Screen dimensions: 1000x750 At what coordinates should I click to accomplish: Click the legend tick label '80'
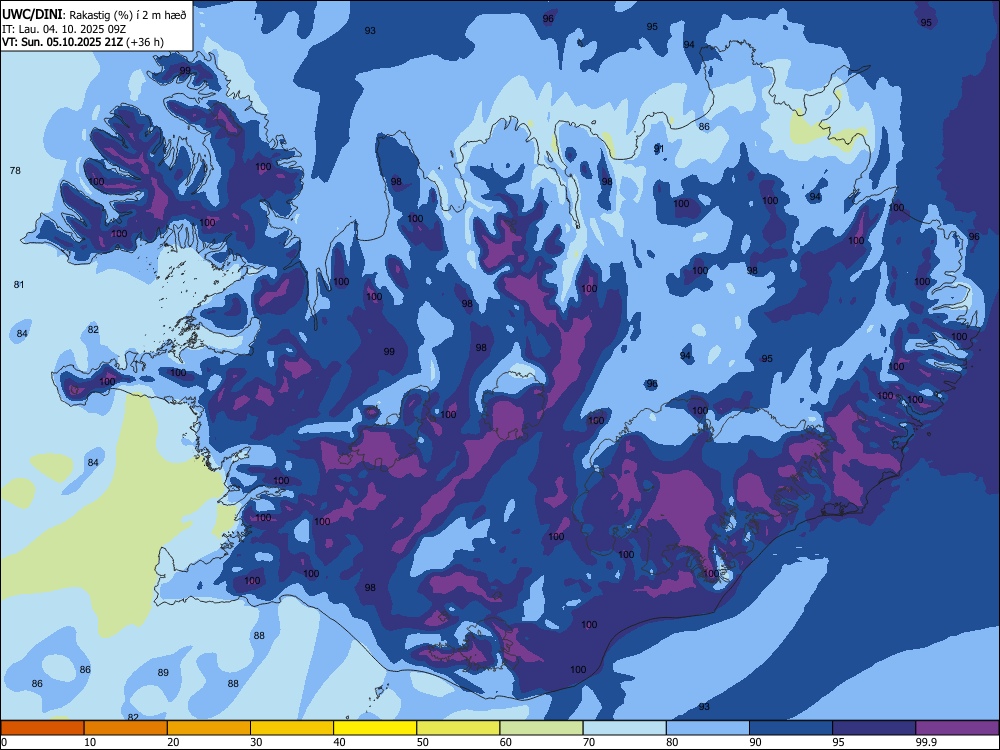tap(673, 742)
